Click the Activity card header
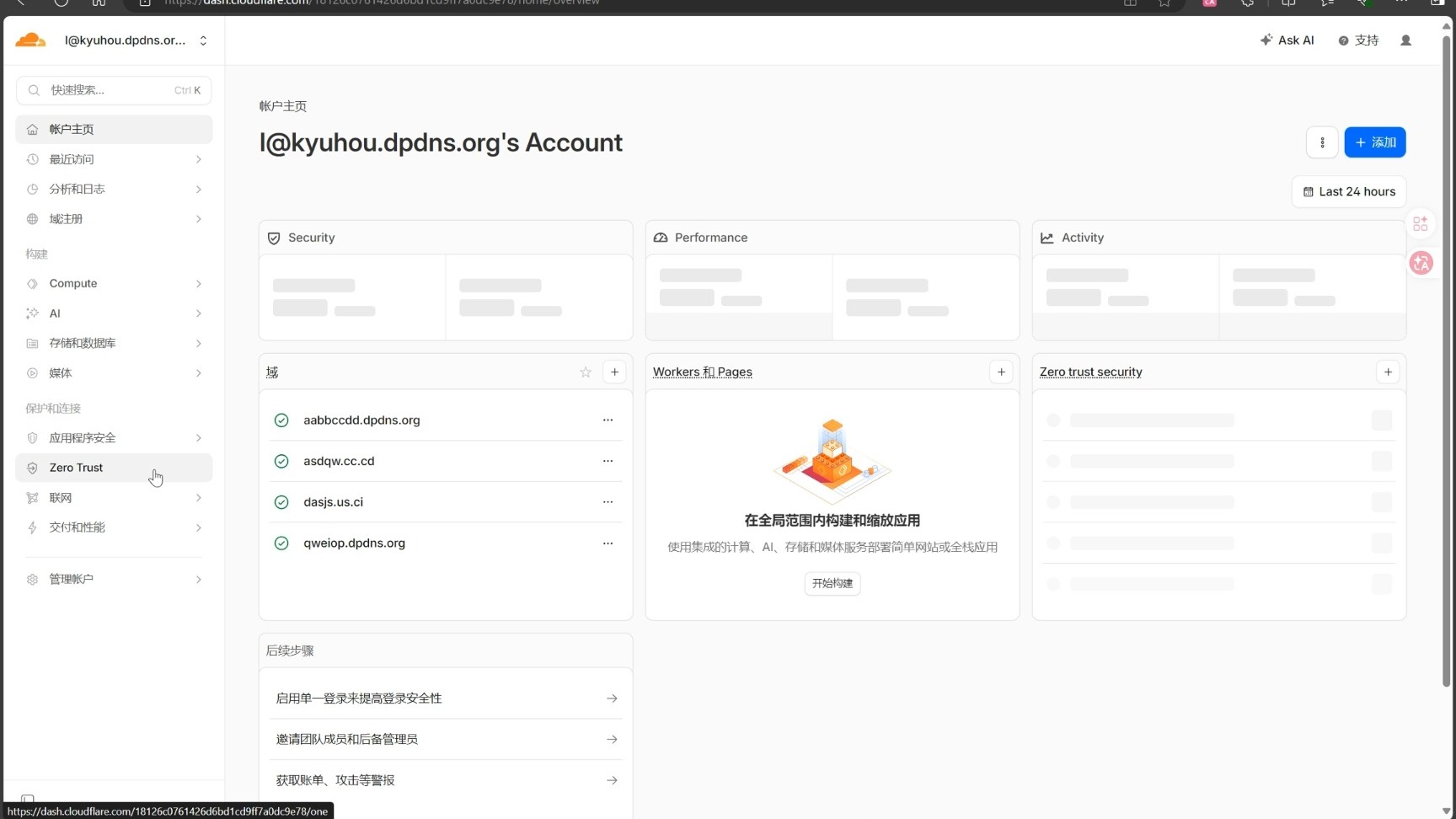The width and height of the screenshot is (1456, 819). 1219,238
